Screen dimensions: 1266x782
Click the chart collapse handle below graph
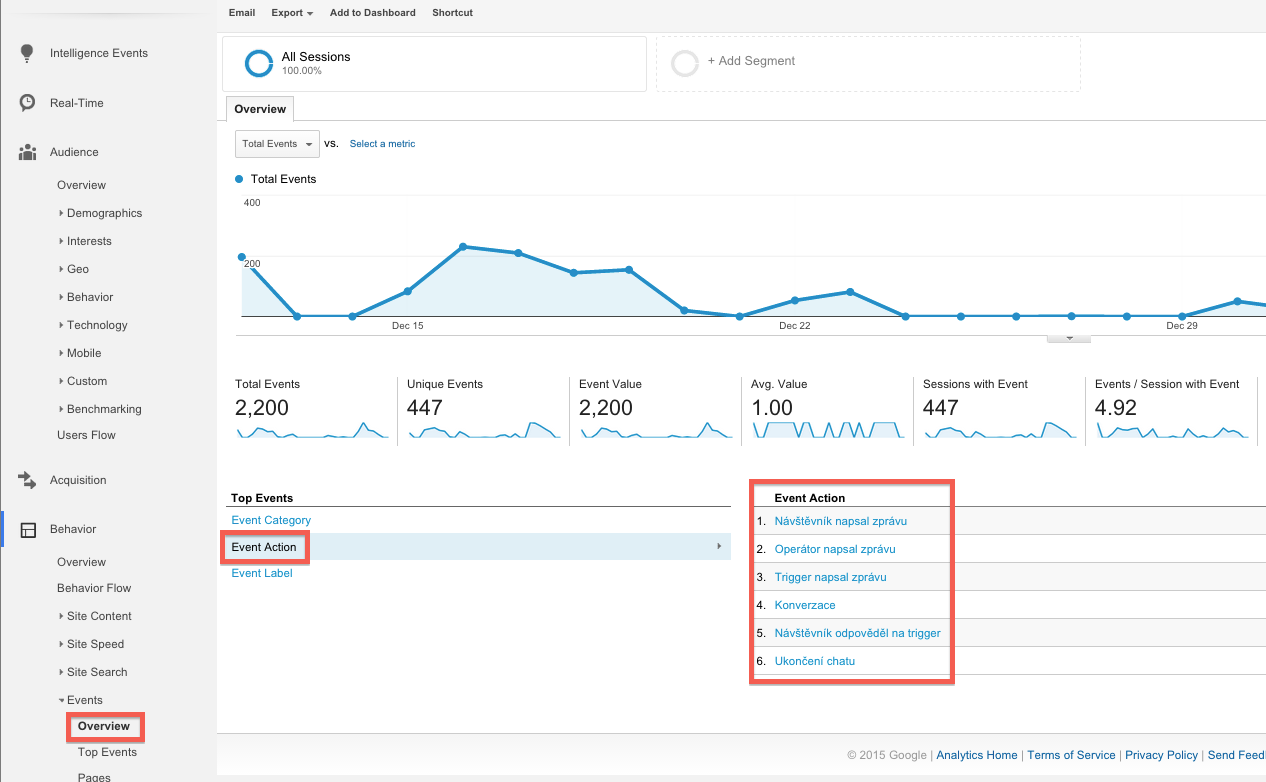click(1069, 338)
